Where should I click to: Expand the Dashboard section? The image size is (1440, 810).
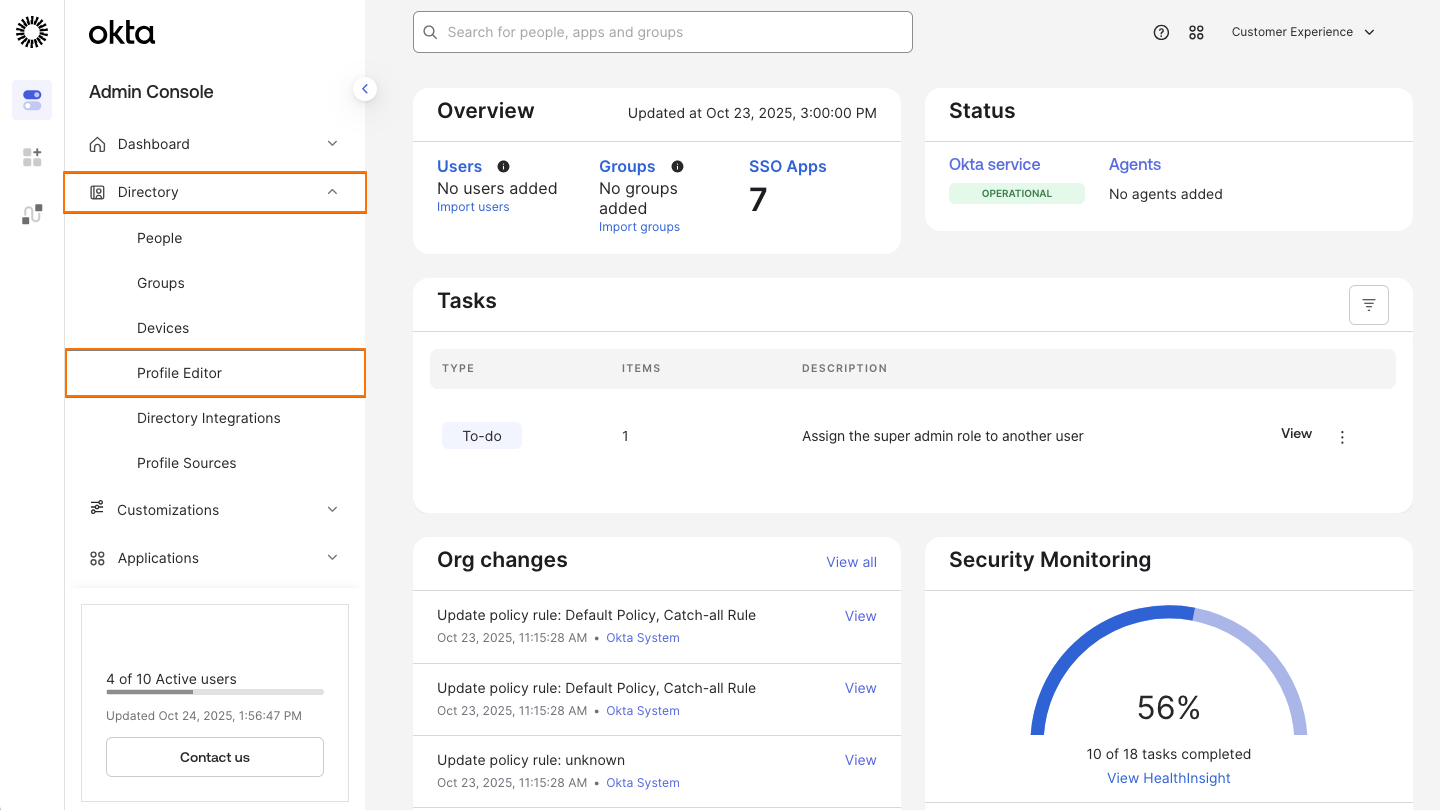213,143
